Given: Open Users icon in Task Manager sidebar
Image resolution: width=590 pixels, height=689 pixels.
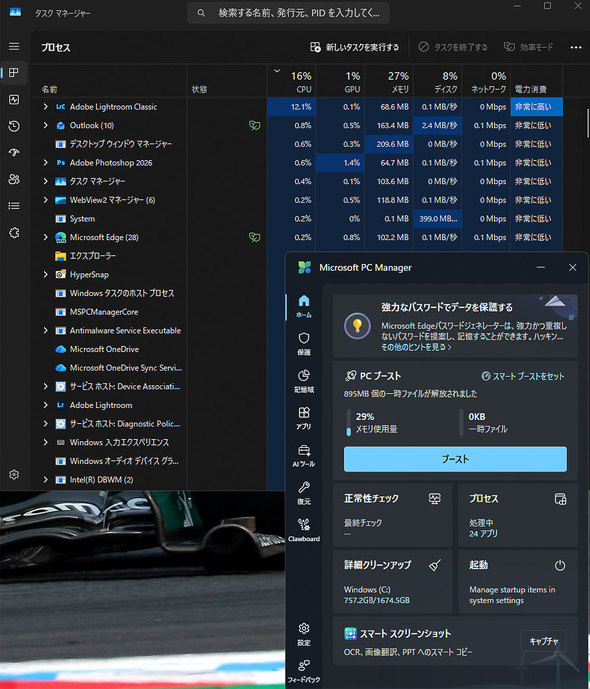Looking at the screenshot, I should pyautogui.click(x=14, y=179).
